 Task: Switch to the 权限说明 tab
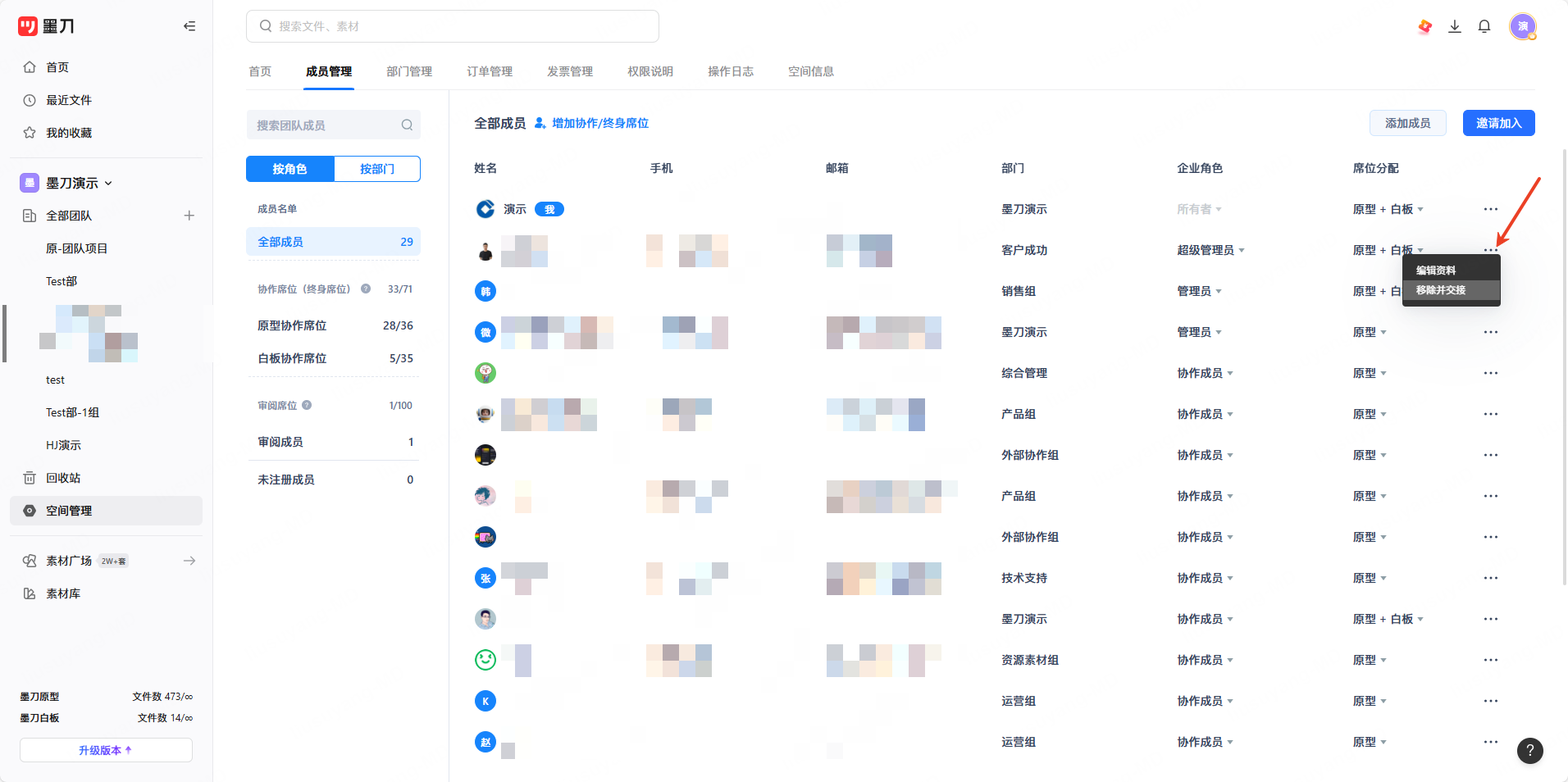650,71
